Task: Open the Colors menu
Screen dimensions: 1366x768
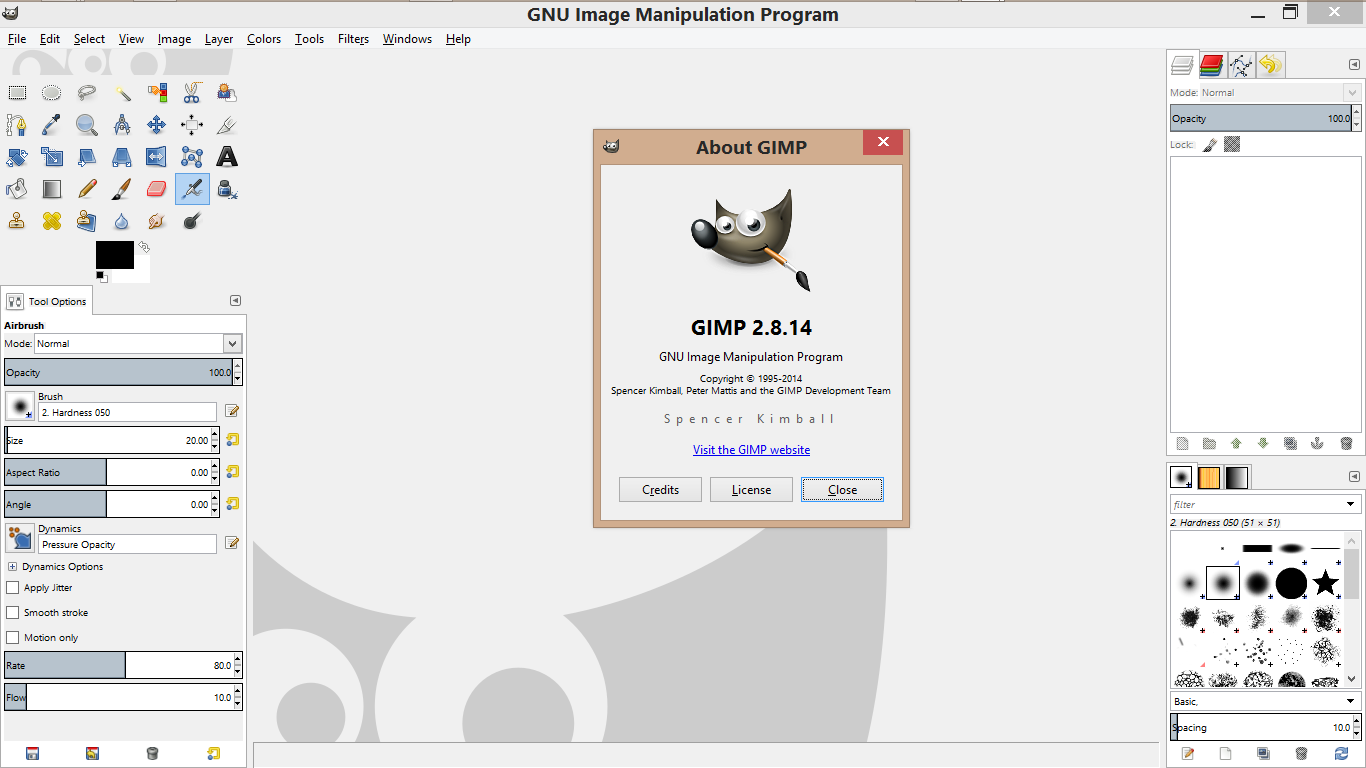Action: [264, 39]
